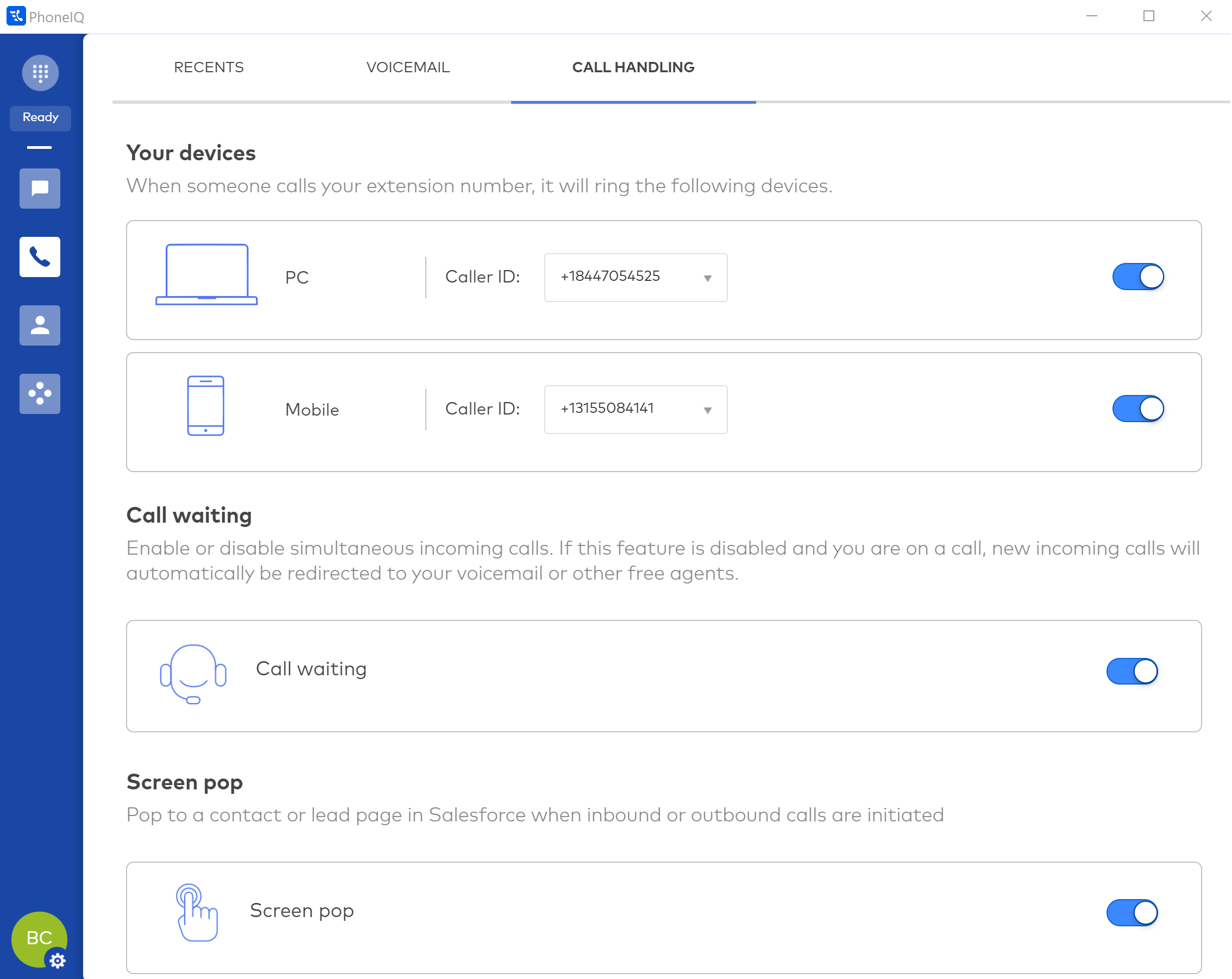1232x979 pixels.
Task: Switch to the Recents tab
Action: click(209, 67)
